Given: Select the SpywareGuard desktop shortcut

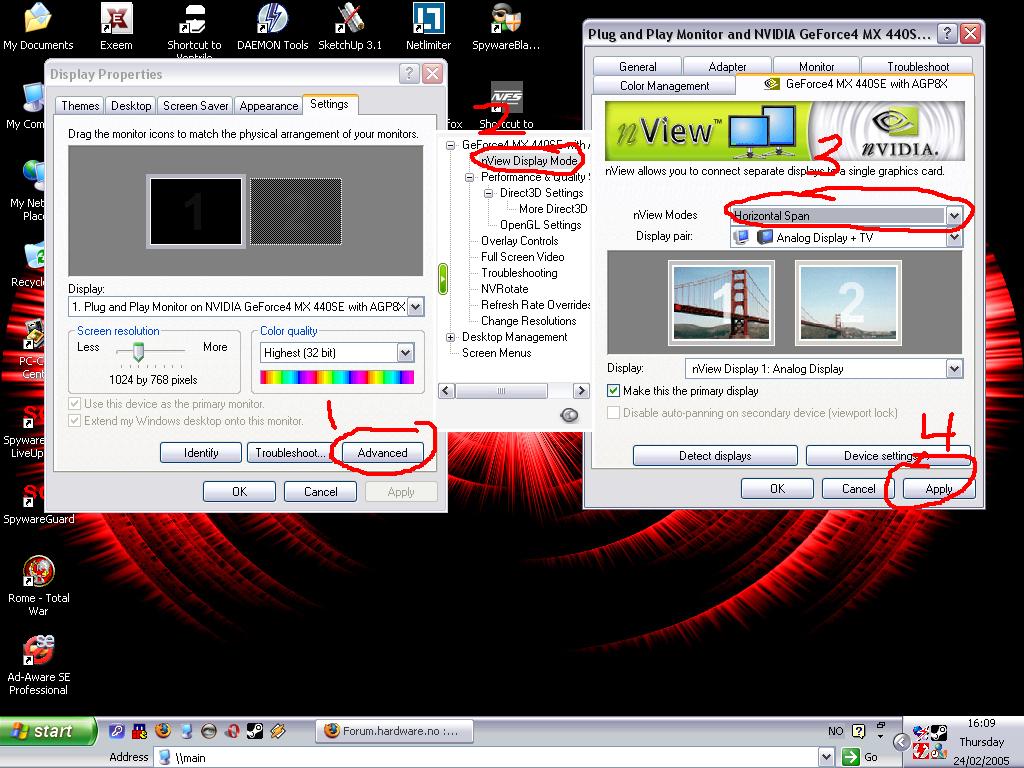Looking at the screenshot, I should pos(39,503).
